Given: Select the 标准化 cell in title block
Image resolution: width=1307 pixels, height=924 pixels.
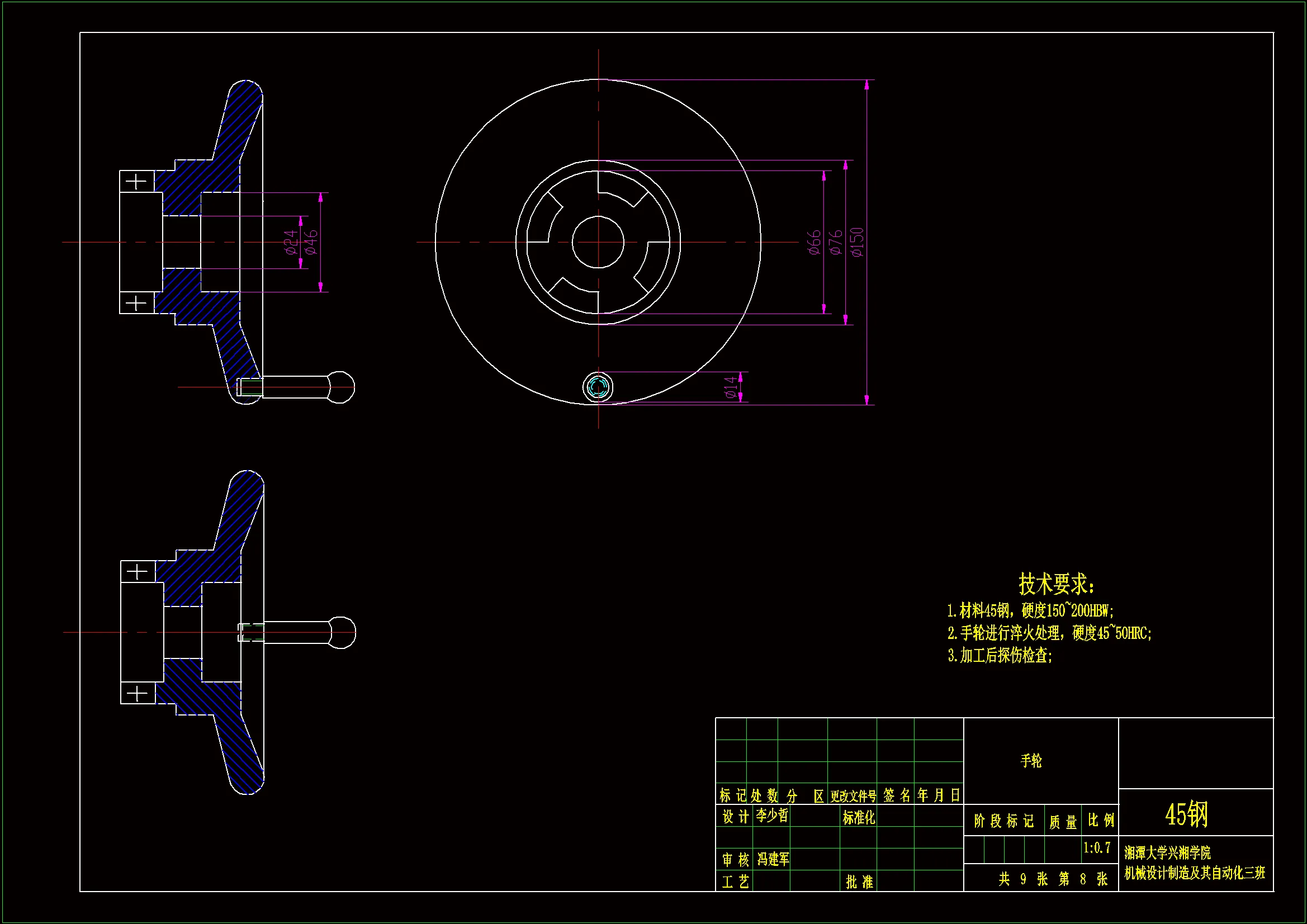Looking at the screenshot, I should pos(859,818).
